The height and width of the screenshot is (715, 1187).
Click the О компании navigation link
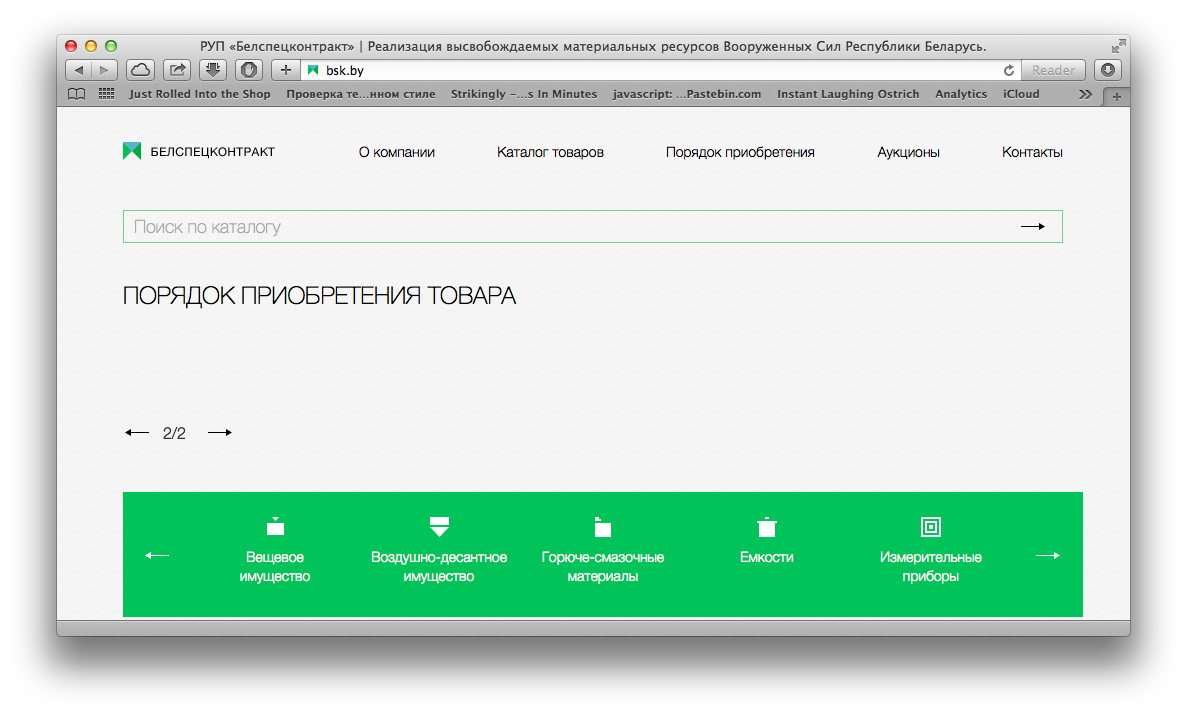click(396, 152)
